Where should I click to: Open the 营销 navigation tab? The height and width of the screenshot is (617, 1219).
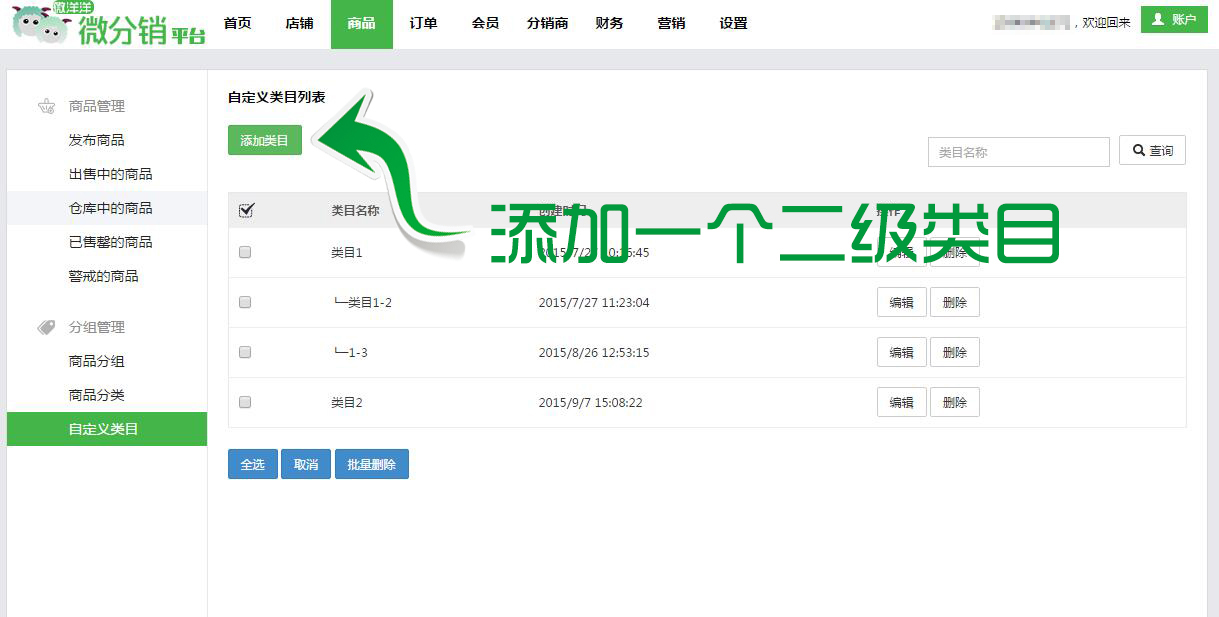[671, 24]
